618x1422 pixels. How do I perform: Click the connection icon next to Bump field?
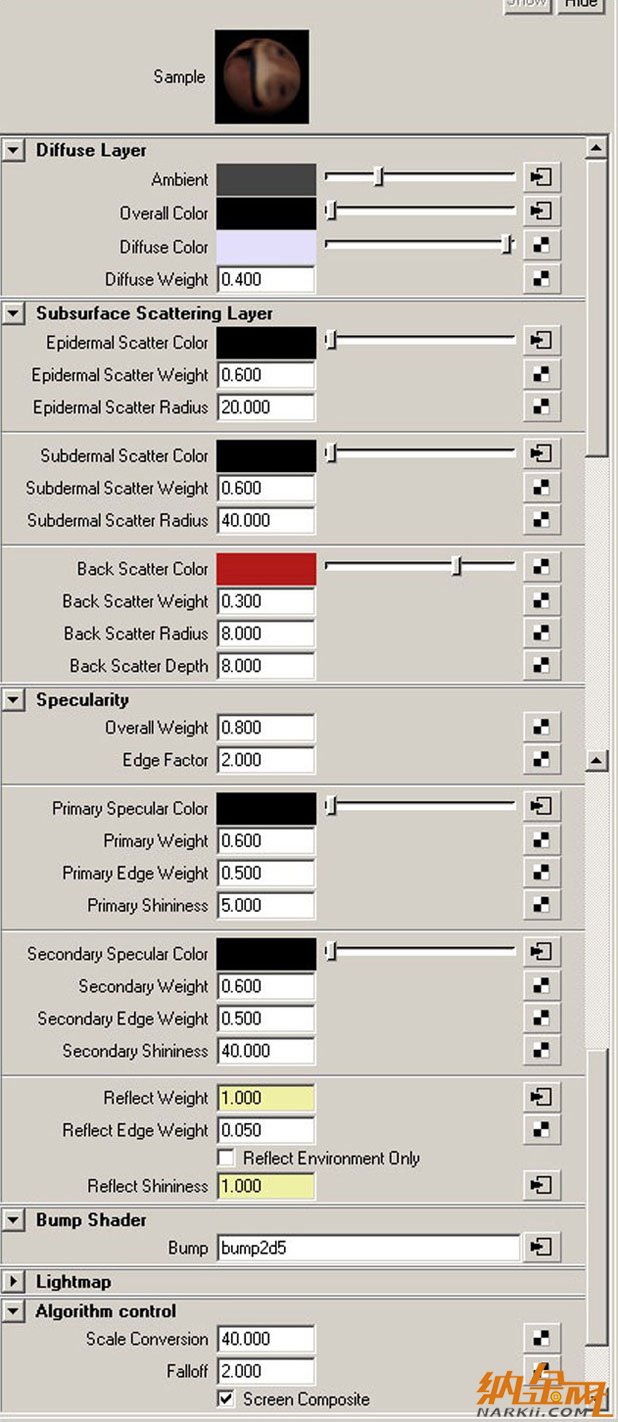542,1247
